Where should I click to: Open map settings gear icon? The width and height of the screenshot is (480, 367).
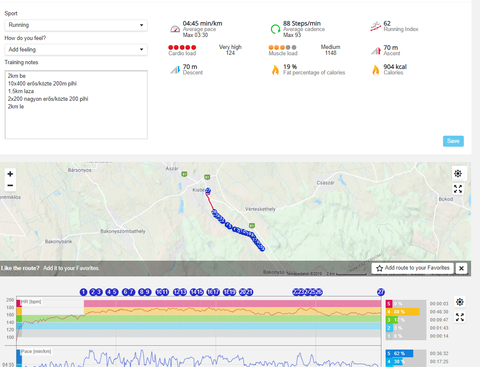pyautogui.click(x=458, y=174)
